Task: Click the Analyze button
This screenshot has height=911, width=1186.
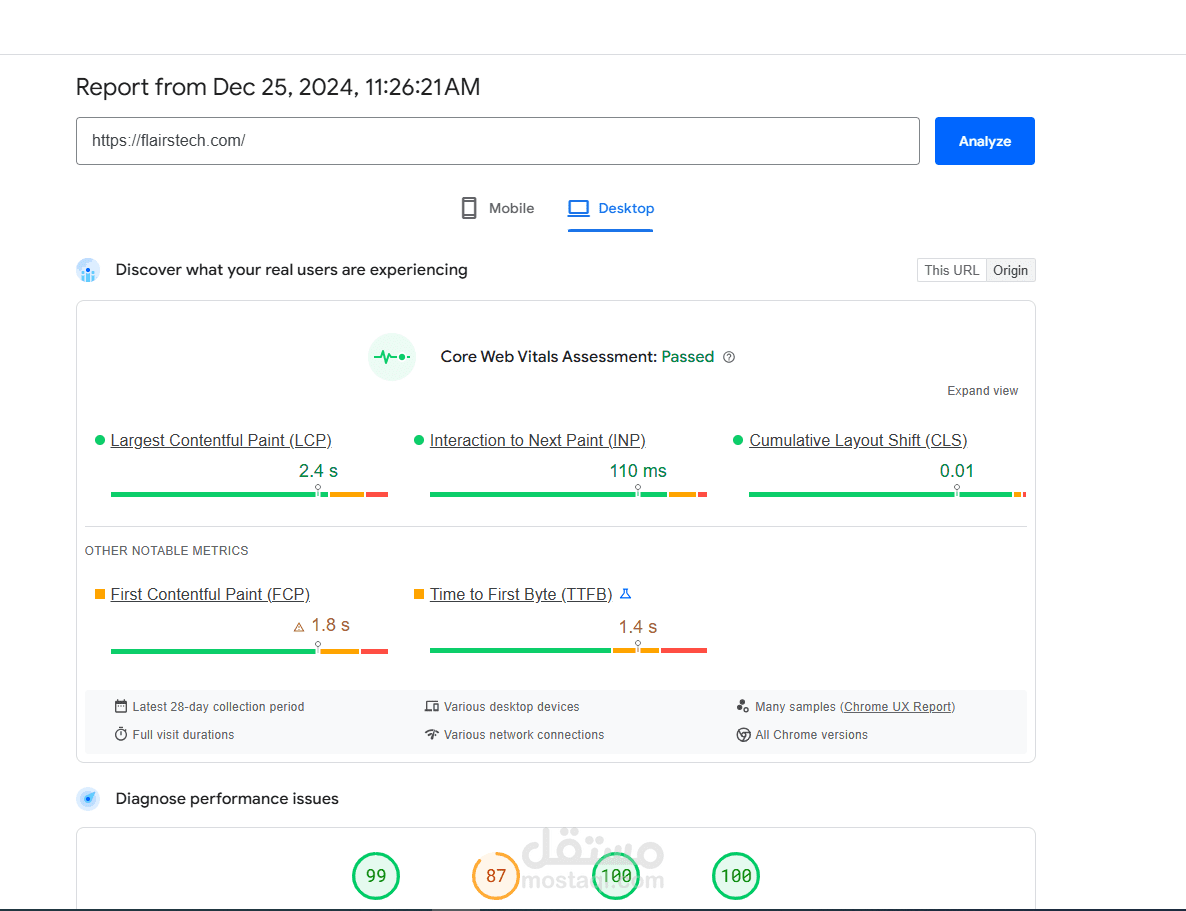Action: [x=984, y=141]
